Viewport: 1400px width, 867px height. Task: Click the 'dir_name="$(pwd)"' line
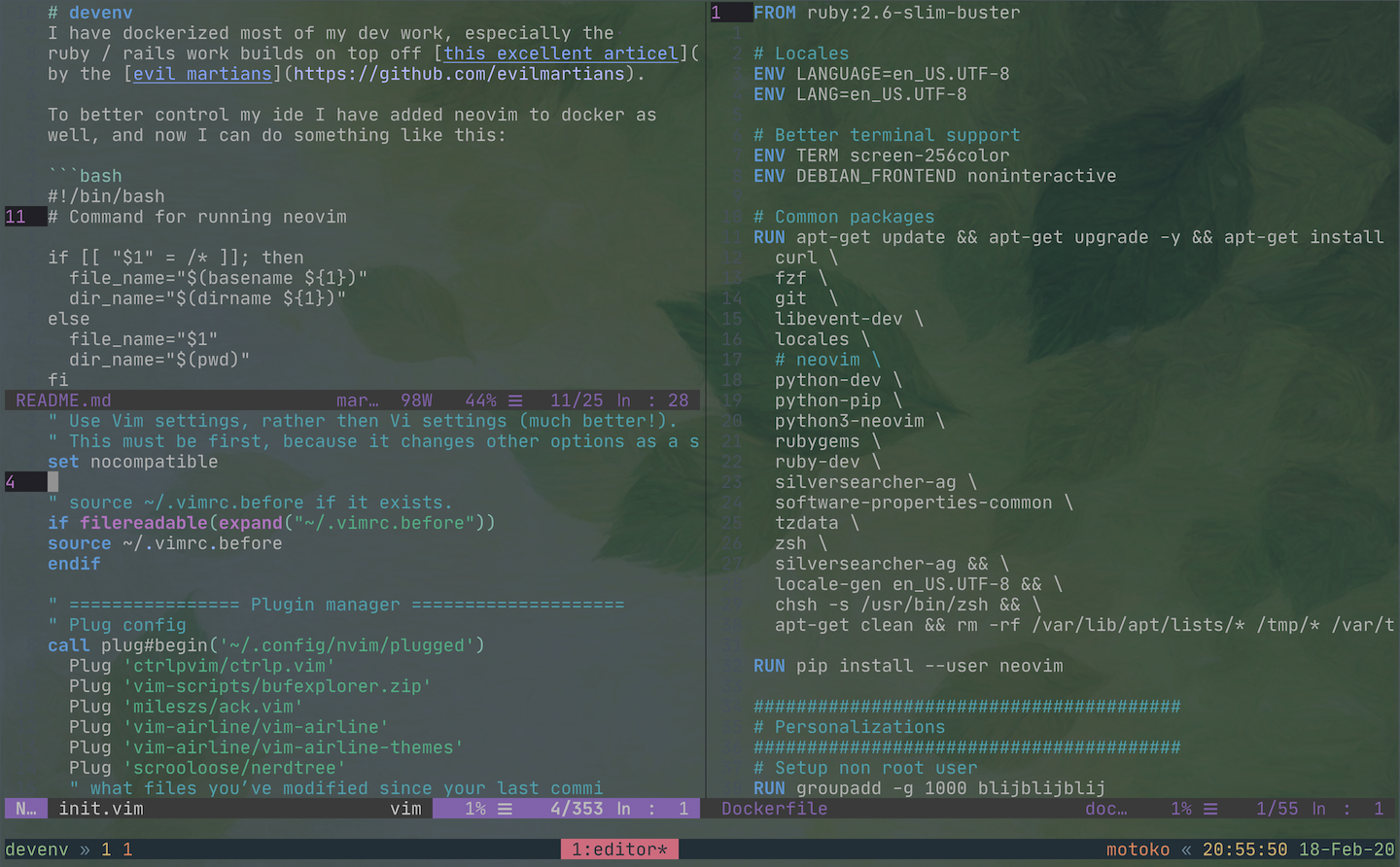(x=159, y=360)
